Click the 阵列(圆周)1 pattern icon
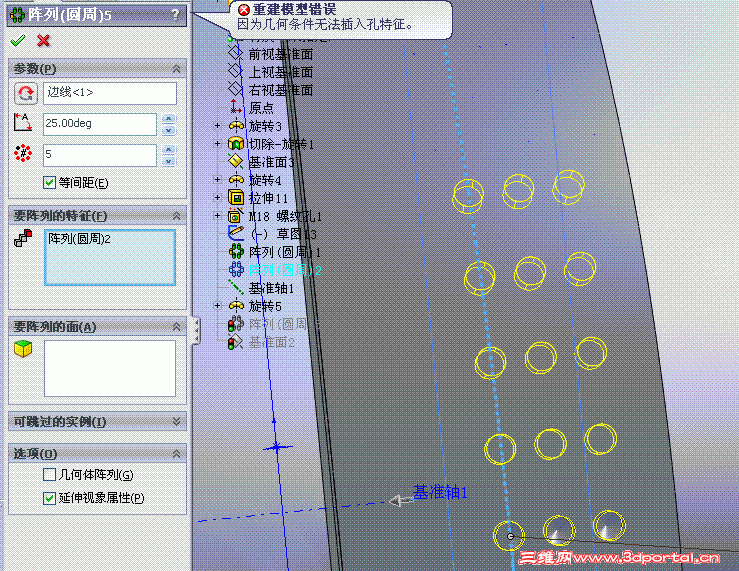This screenshot has height=571, width=739. click(x=236, y=252)
